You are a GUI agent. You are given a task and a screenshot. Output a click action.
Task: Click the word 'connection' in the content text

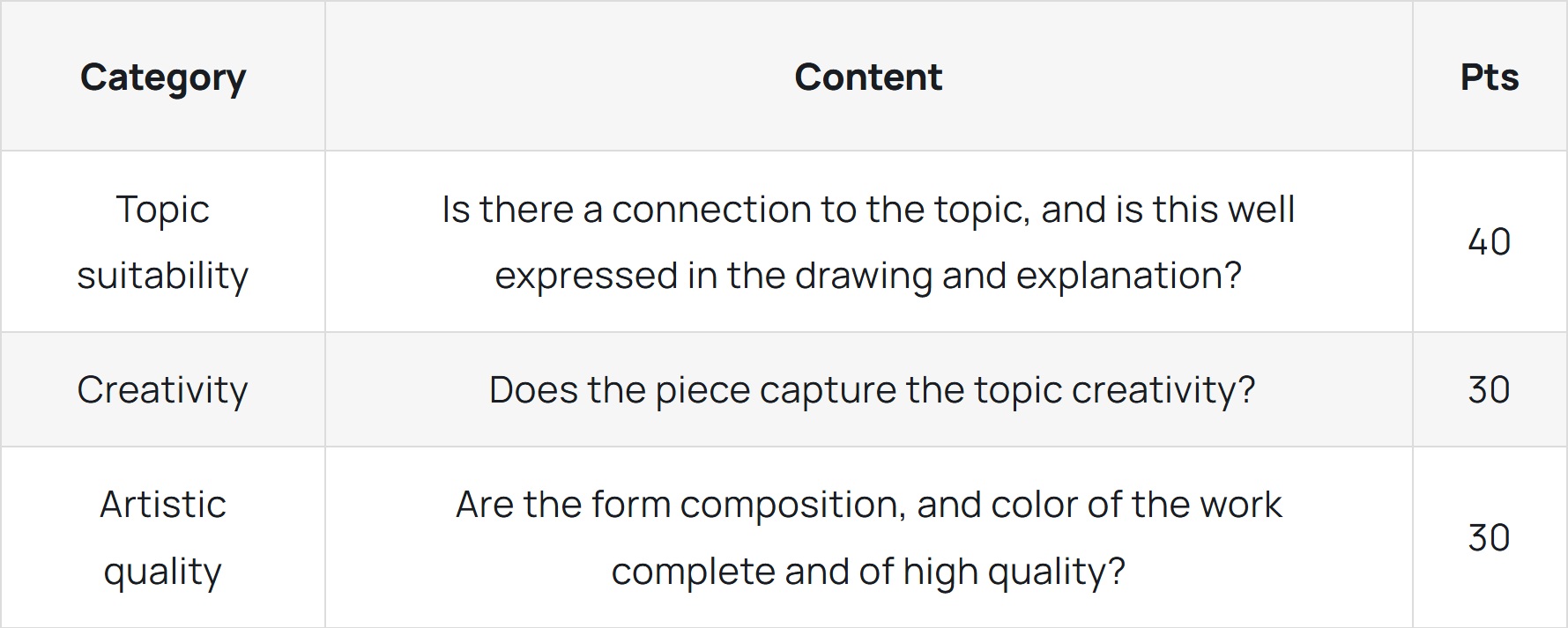pos(711,210)
